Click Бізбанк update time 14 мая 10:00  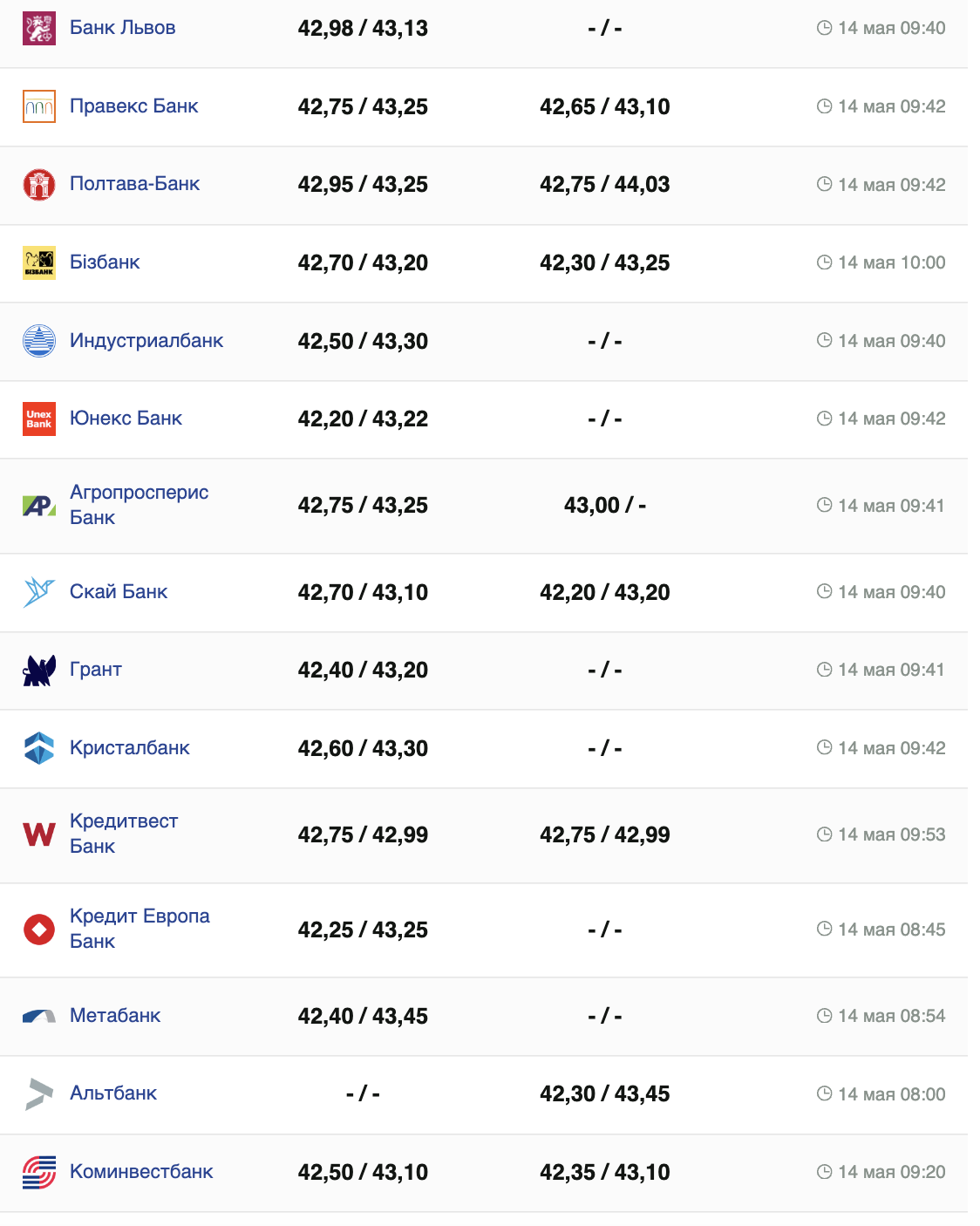tap(891, 262)
